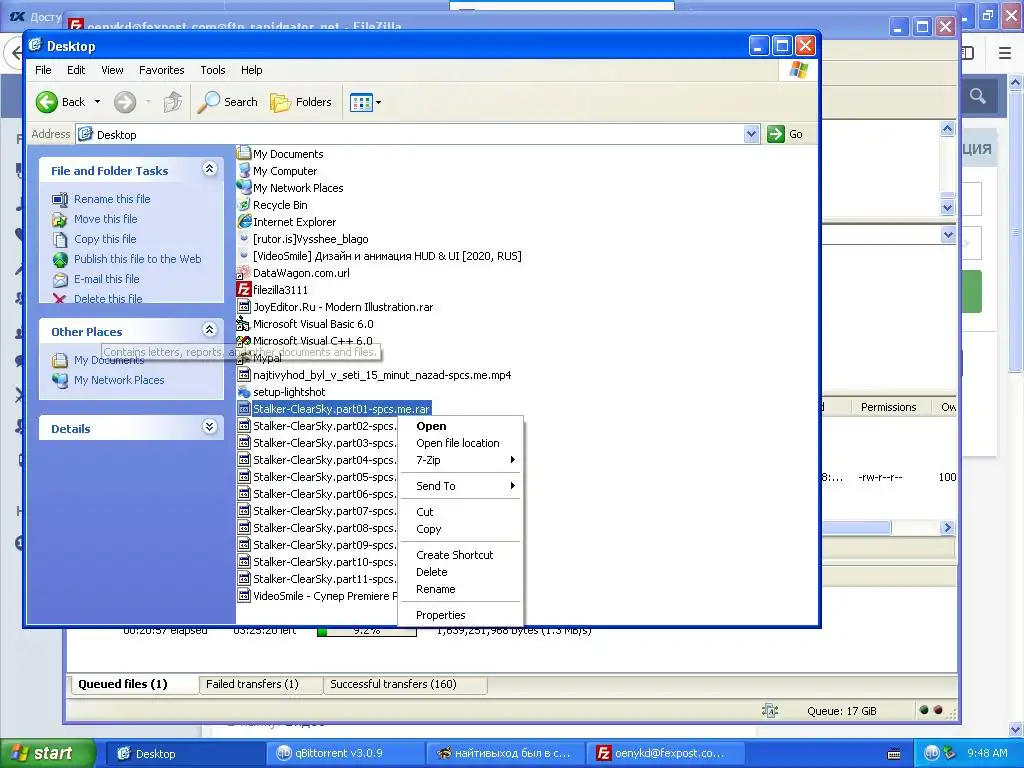Screen dimensions: 1024x768
Task: Select Stalker-ClearSky.part02 archive file
Action: click(317, 425)
